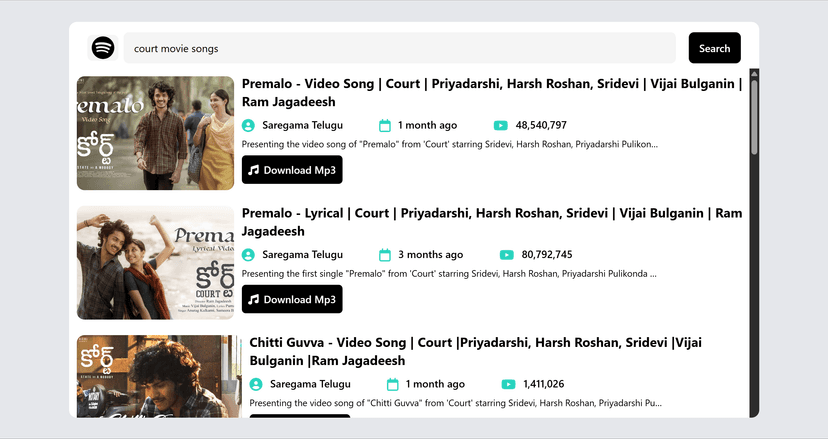Click the views icon beside 48,540,797
The image size is (828, 439).
(501, 125)
